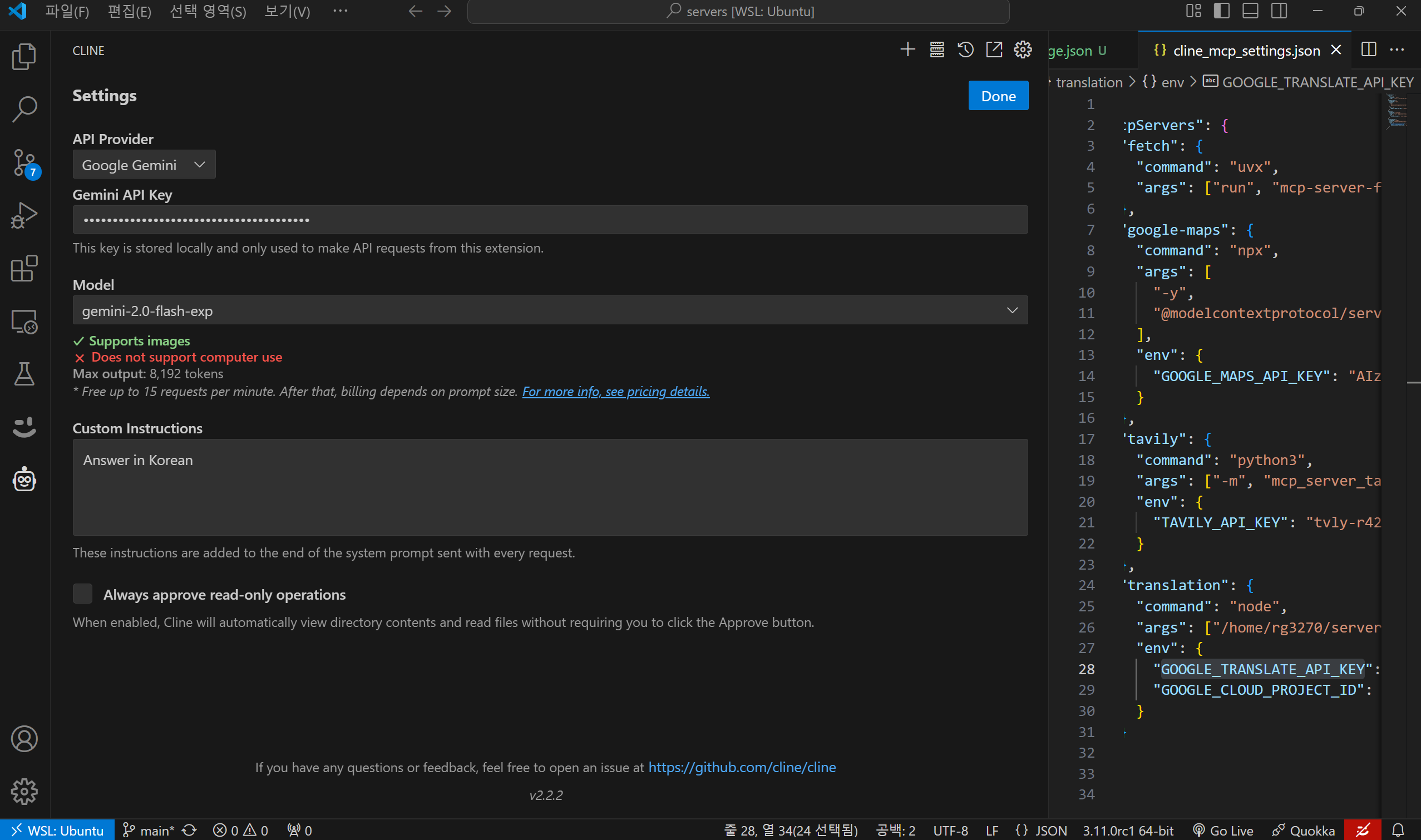Open Manage gear at bottom of activity bar
1421x840 pixels.
(24, 791)
